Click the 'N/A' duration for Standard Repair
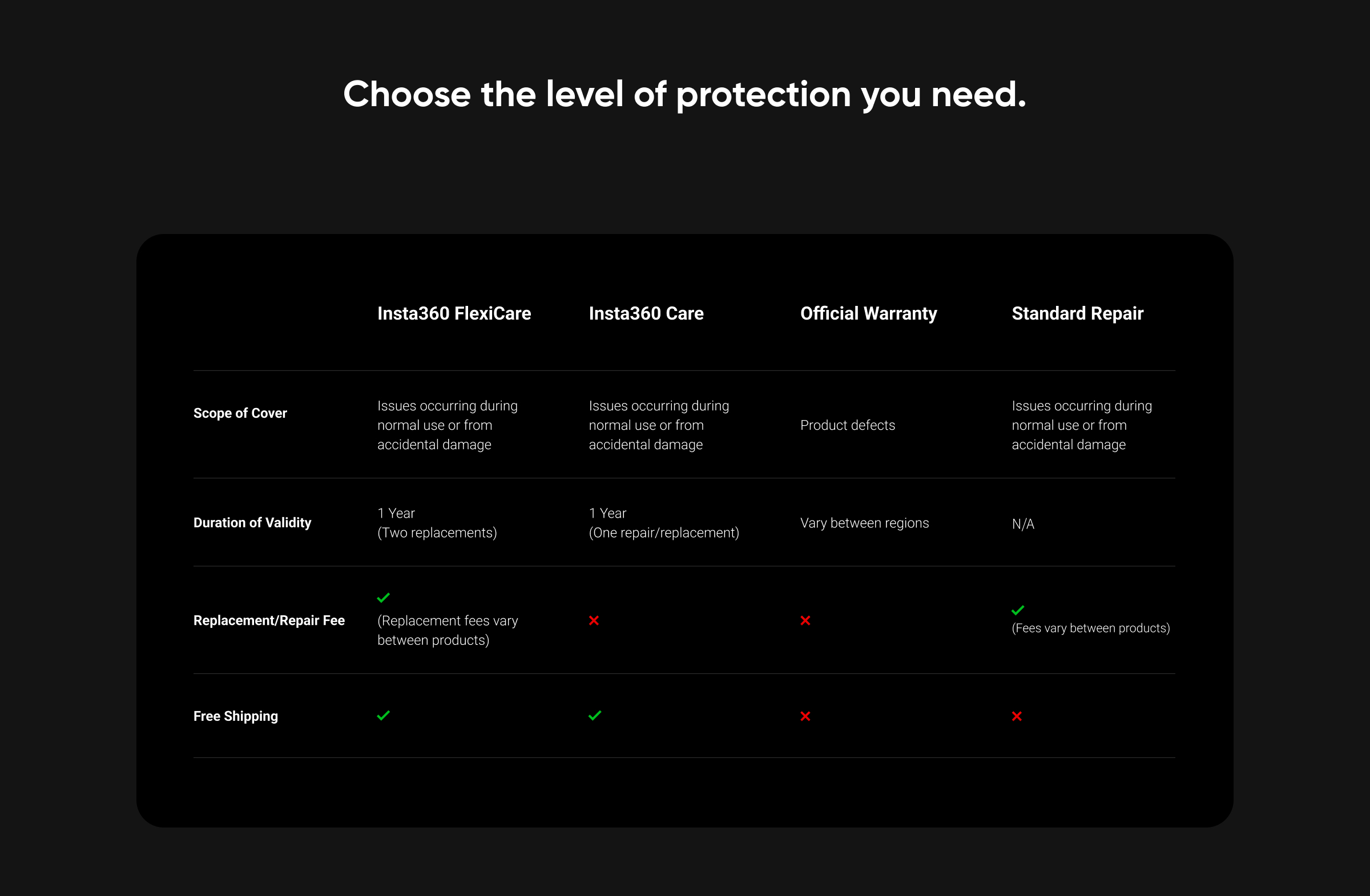 tap(1023, 524)
